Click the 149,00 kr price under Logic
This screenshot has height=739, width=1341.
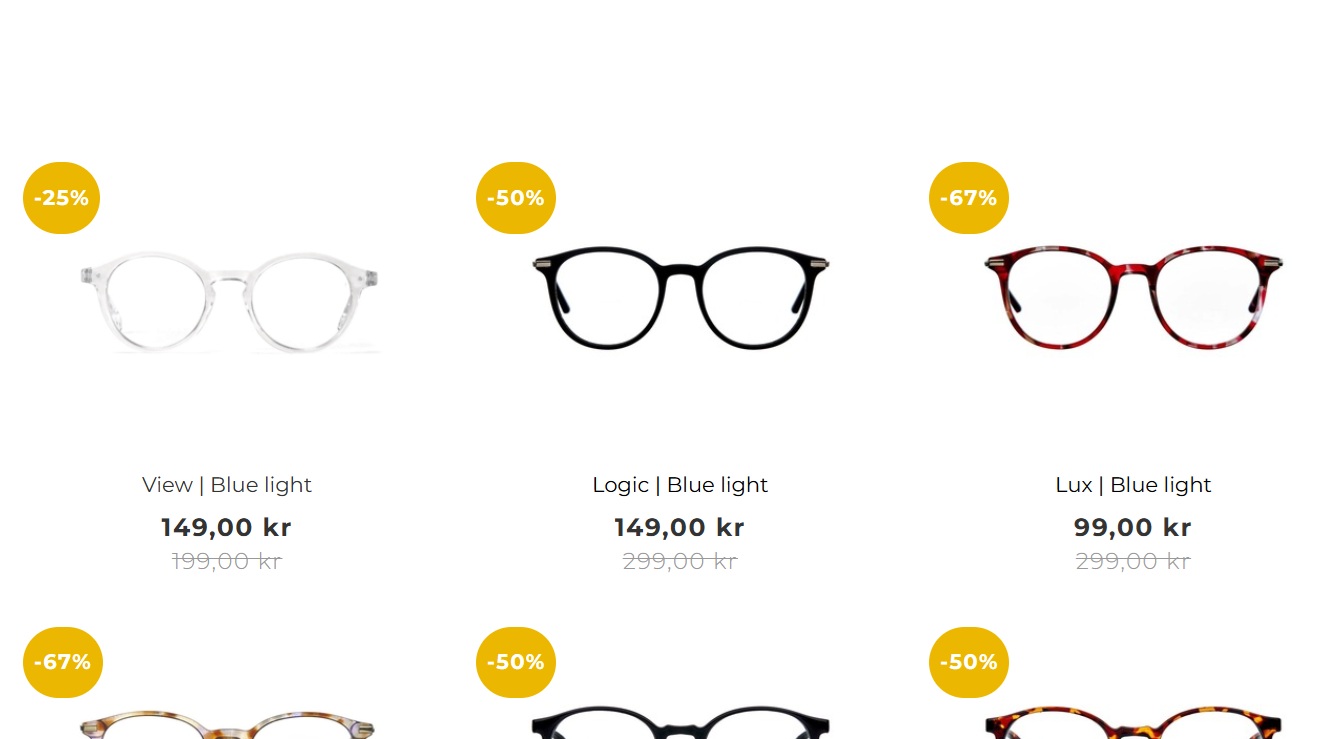[680, 527]
